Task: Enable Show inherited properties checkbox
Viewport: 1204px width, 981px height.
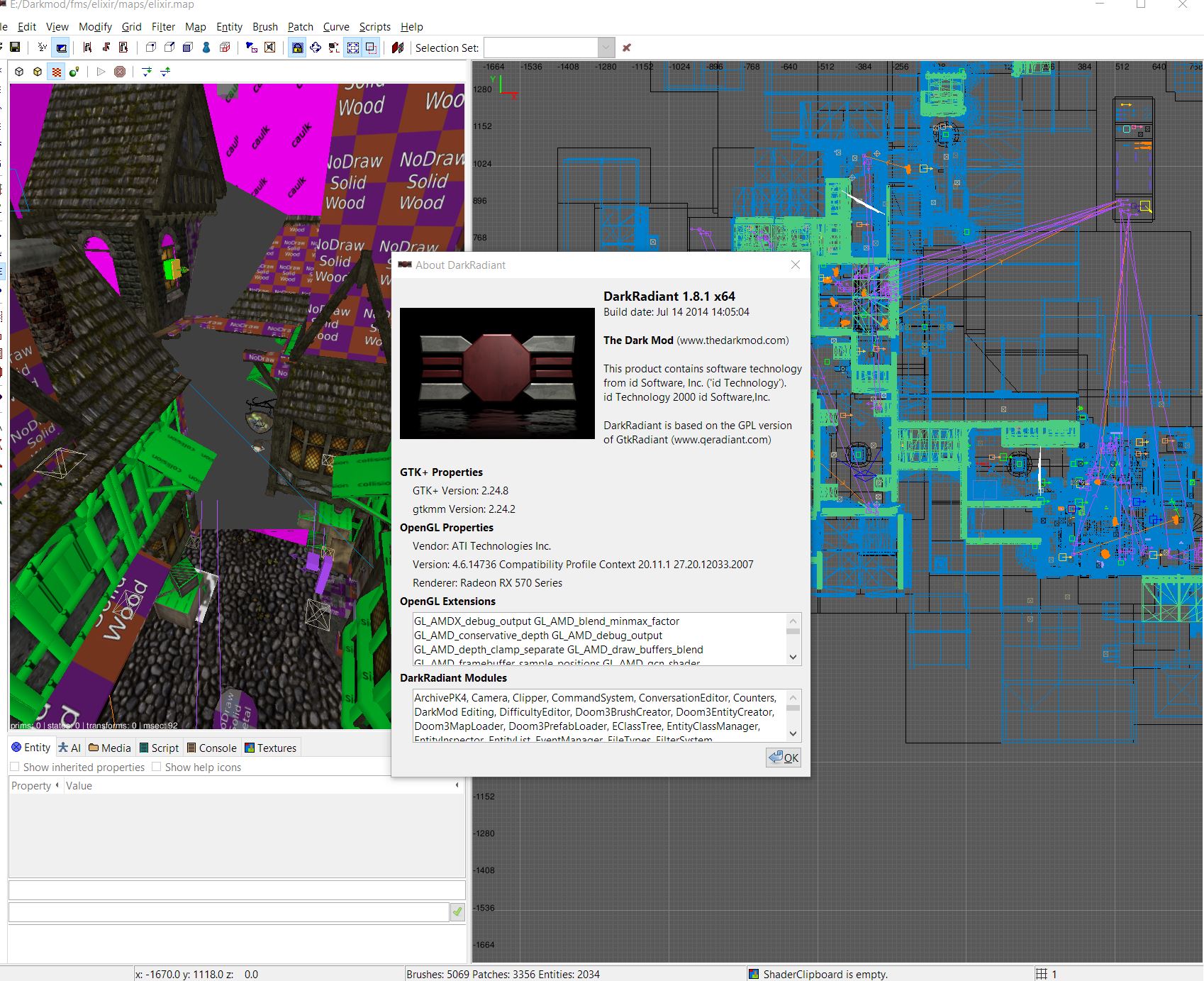Action: click(15, 767)
